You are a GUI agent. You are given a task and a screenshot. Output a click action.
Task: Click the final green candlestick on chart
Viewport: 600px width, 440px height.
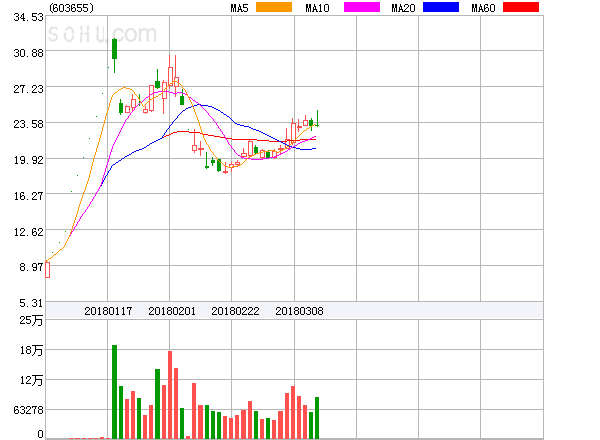click(x=317, y=119)
